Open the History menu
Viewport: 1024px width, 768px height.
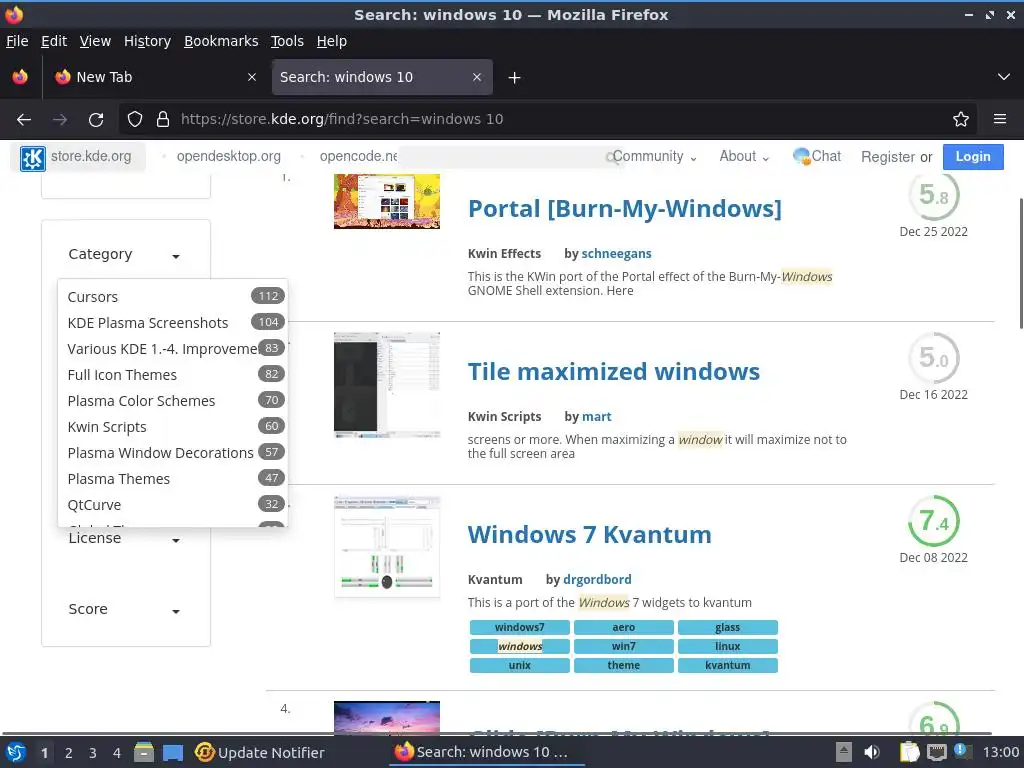point(148,41)
